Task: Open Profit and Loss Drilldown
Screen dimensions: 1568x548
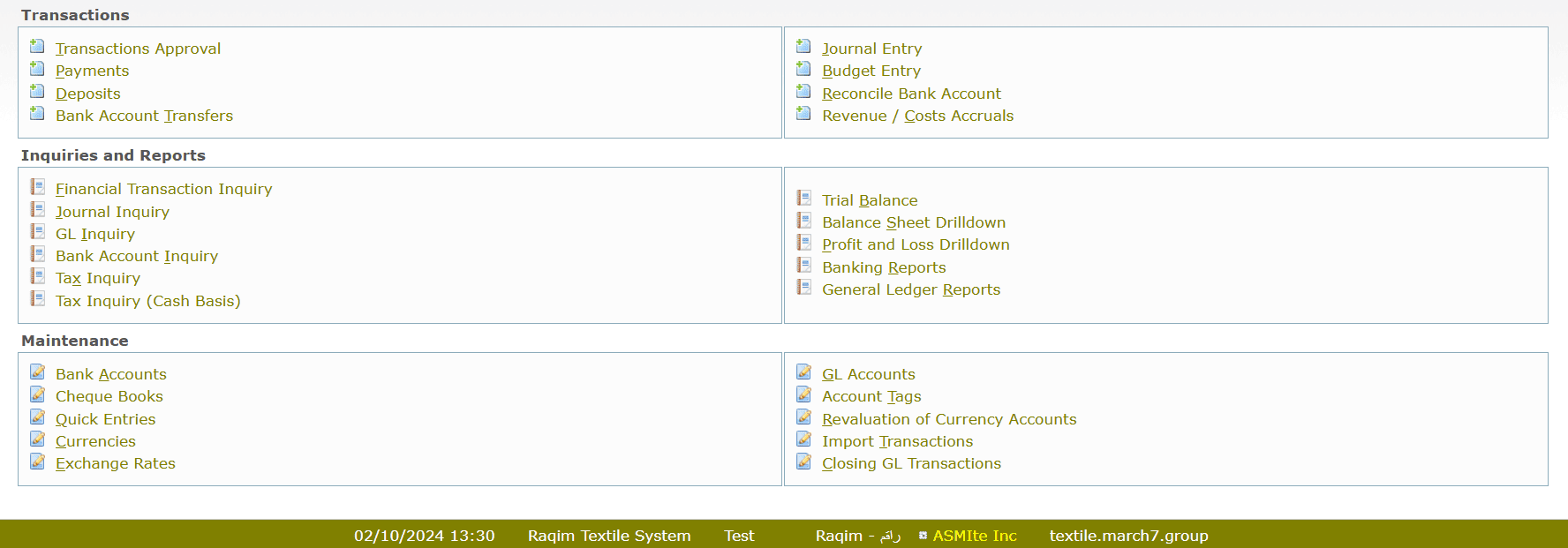Action: click(916, 244)
